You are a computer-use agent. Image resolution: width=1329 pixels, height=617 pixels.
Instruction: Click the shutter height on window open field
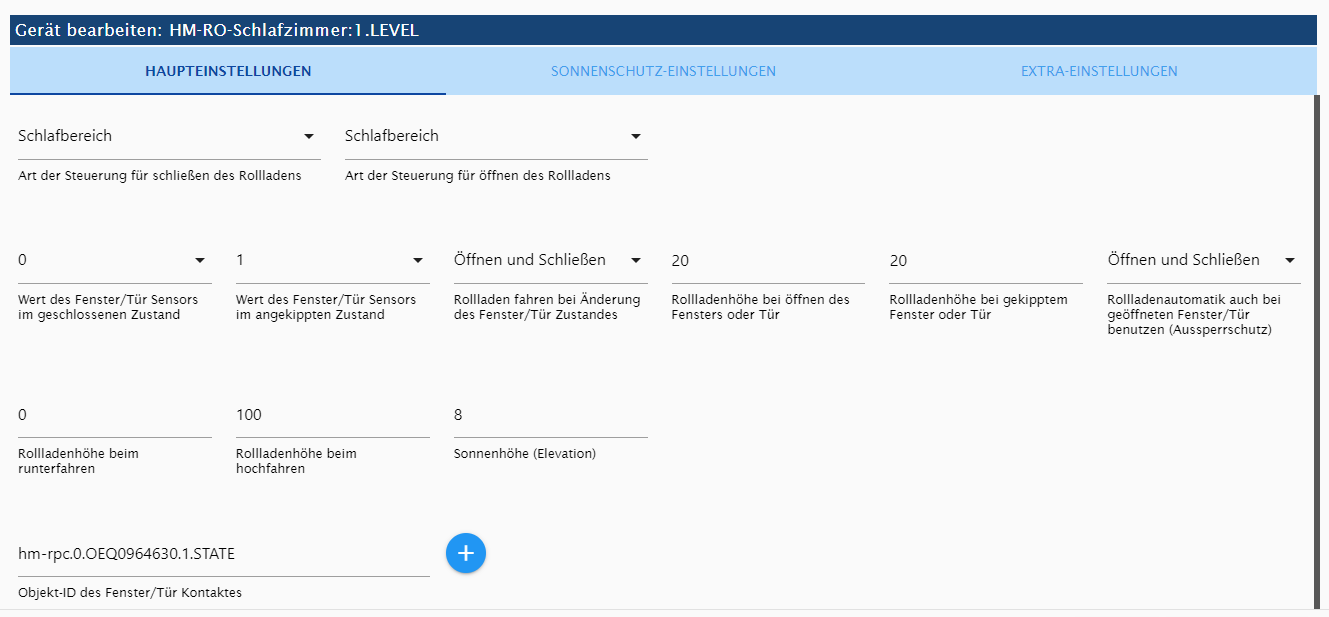click(x=768, y=261)
